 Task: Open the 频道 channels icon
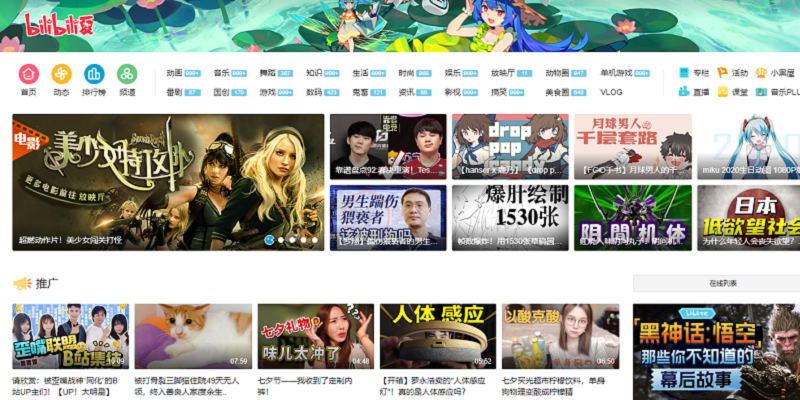pos(127,74)
